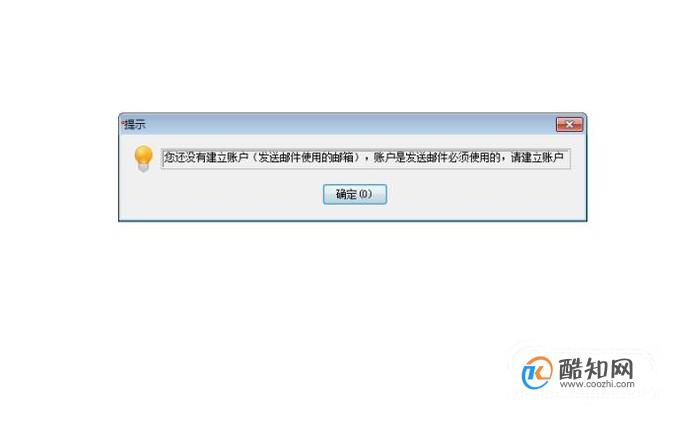682x427 pixels.
Task: Click the closing words 请建立账户 in message
Action: pyautogui.click(x=537, y=157)
